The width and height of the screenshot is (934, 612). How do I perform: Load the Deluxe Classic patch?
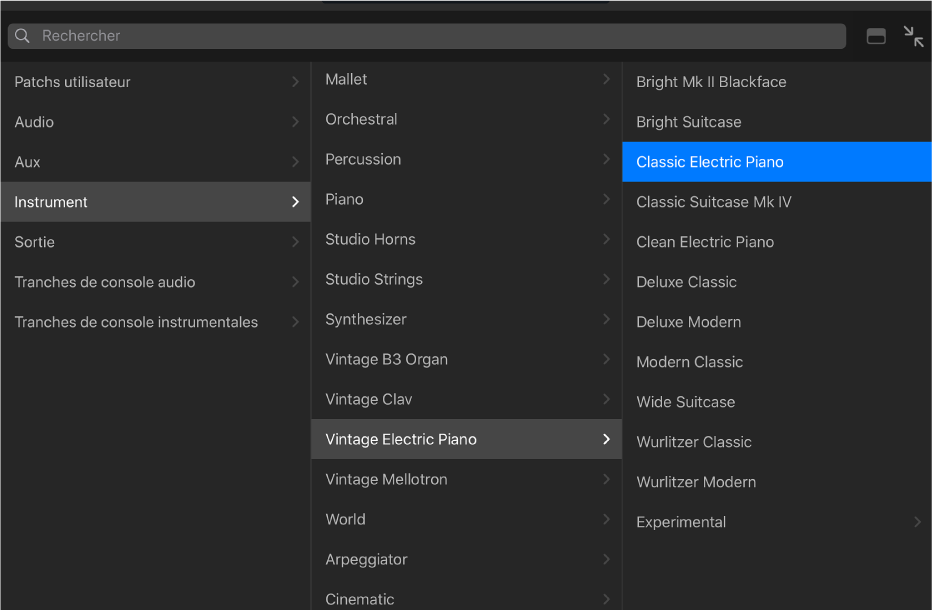[777, 282]
